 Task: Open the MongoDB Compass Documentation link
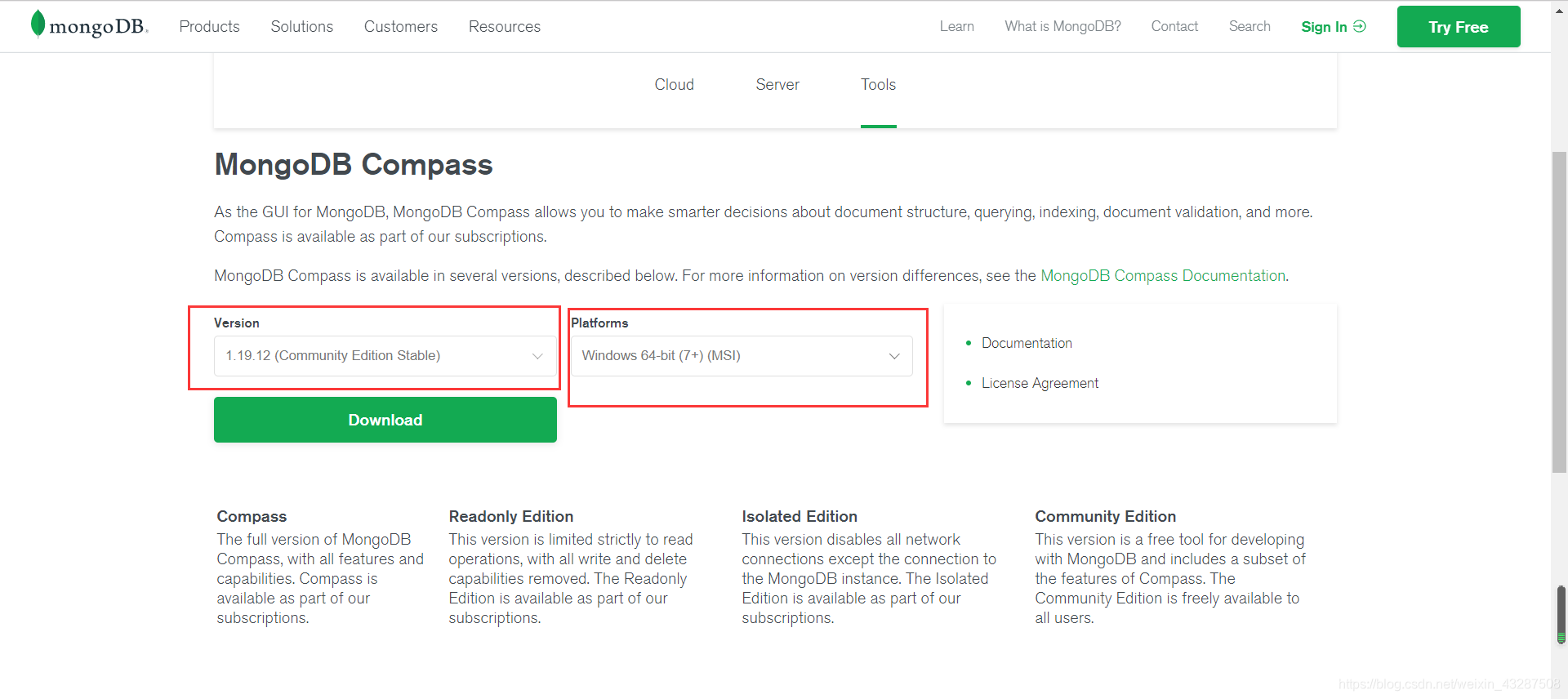(1163, 276)
